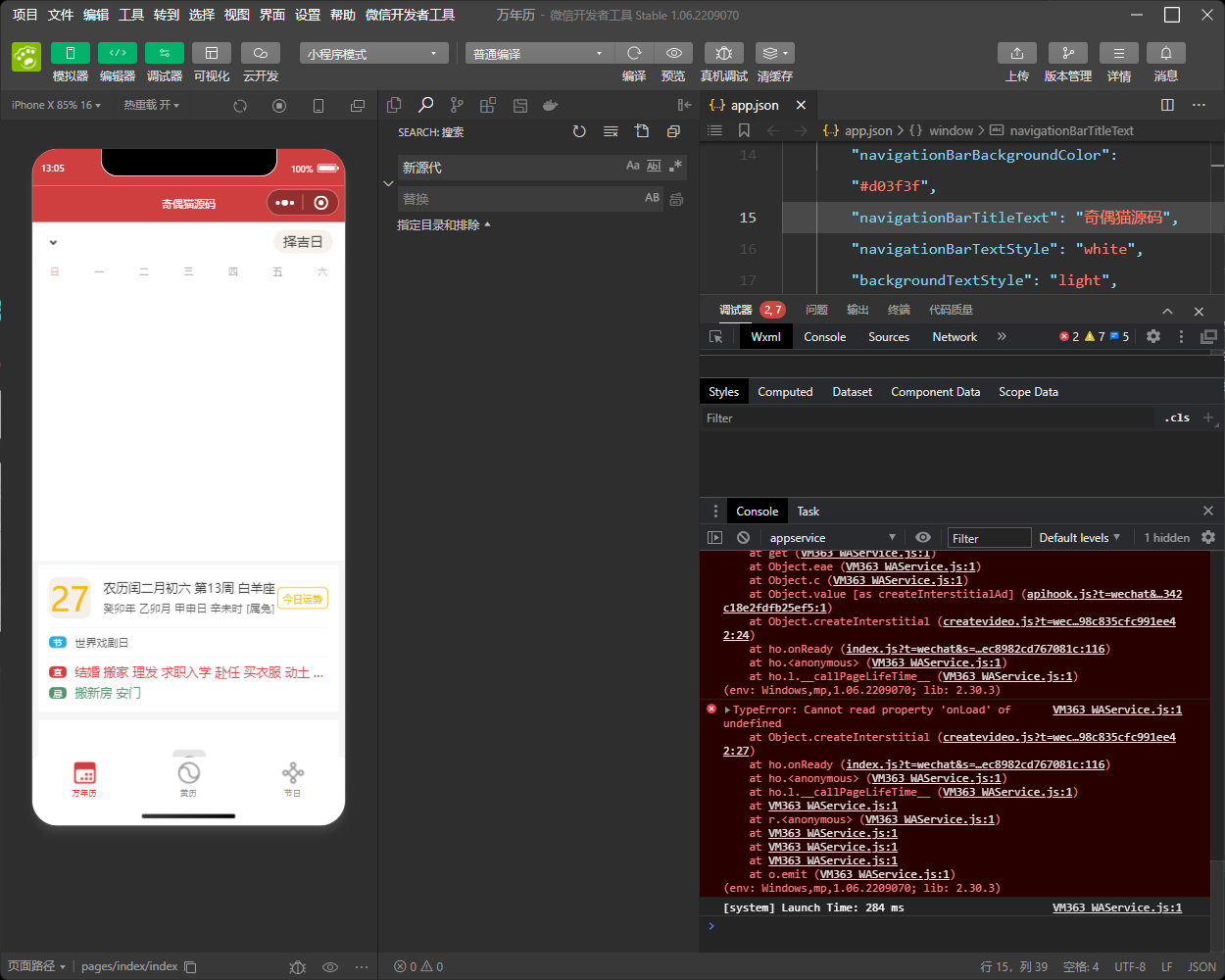Viewport: 1225px width, 980px height.
Task: Open the 工具 menu
Action: click(131, 15)
